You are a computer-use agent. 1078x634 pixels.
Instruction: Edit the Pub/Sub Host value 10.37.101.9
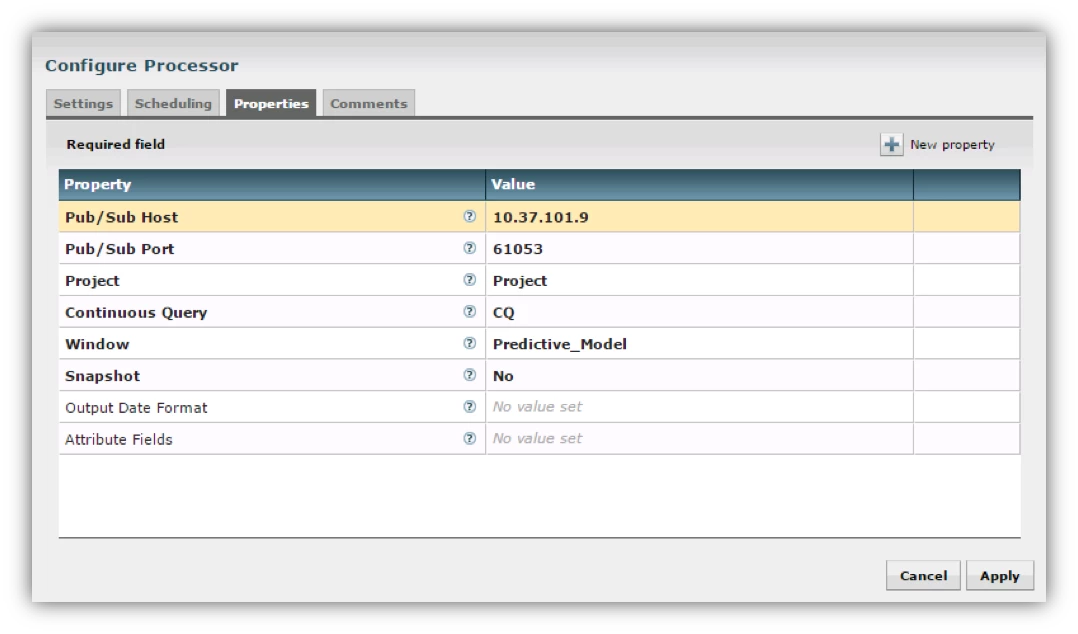click(699, 217)
